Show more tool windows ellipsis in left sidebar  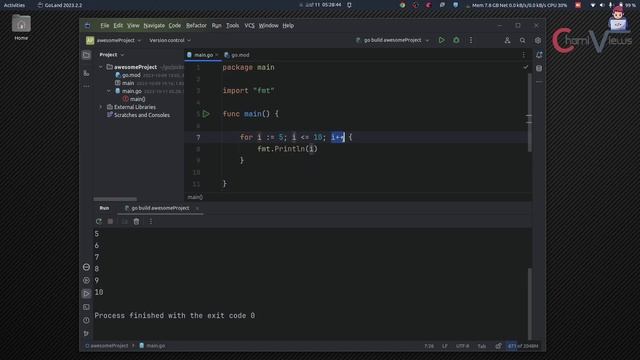(86, 86)
